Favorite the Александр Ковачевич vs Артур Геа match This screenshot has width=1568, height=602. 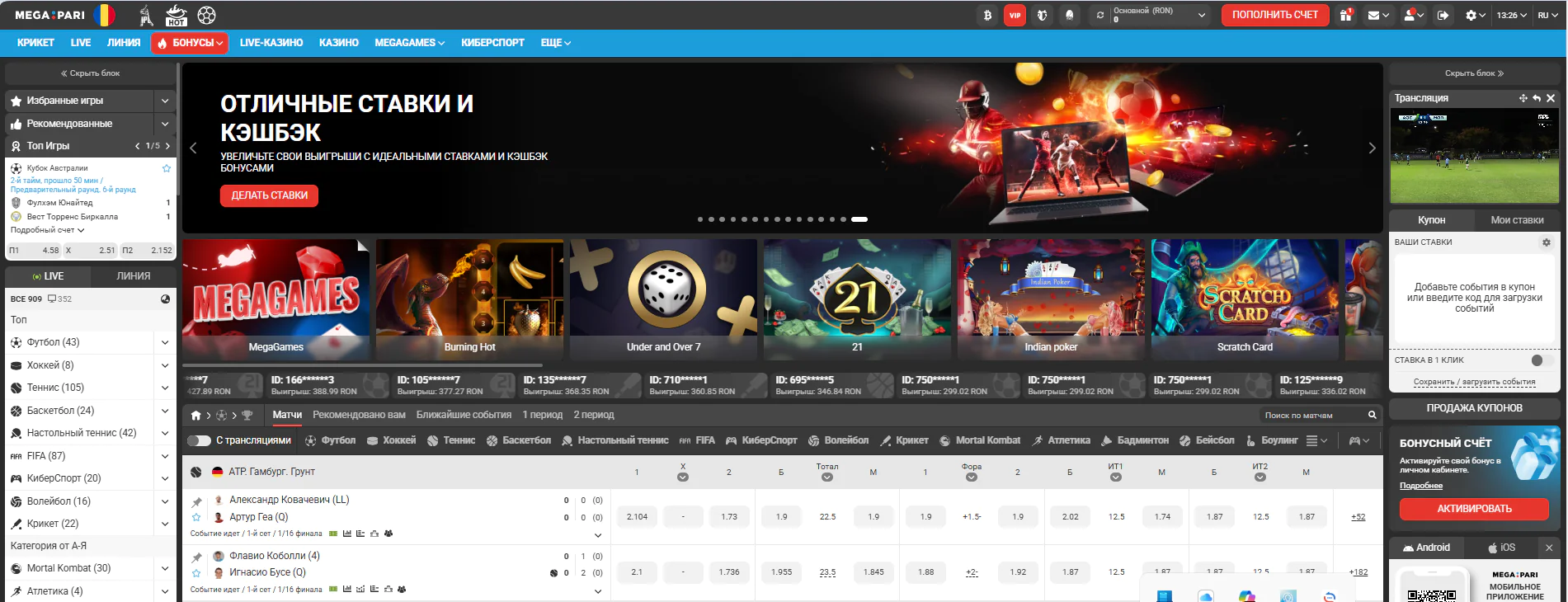[196, 518]
